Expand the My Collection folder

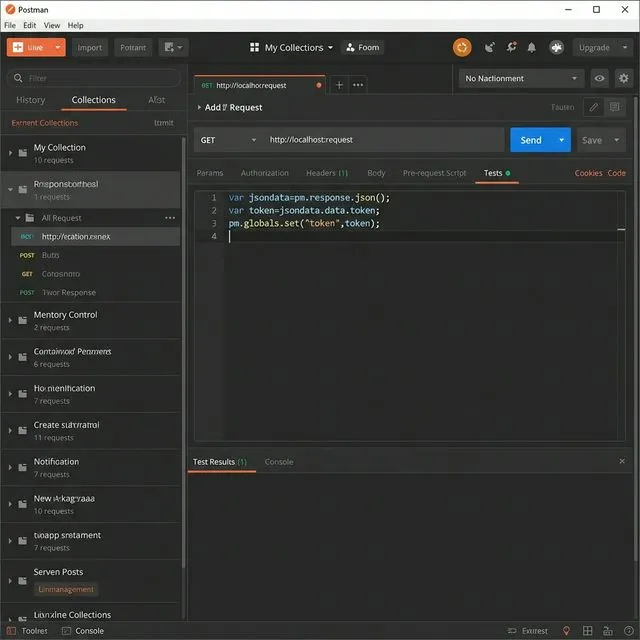point(11,153)
